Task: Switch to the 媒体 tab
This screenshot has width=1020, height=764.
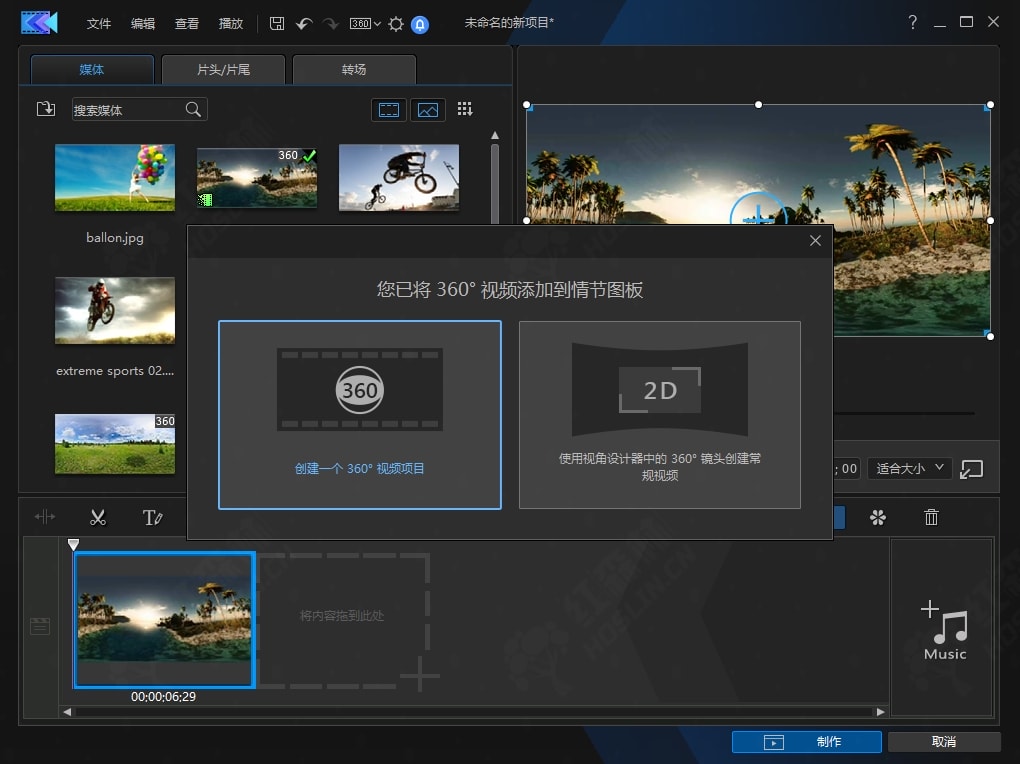Action: point(92,70)
